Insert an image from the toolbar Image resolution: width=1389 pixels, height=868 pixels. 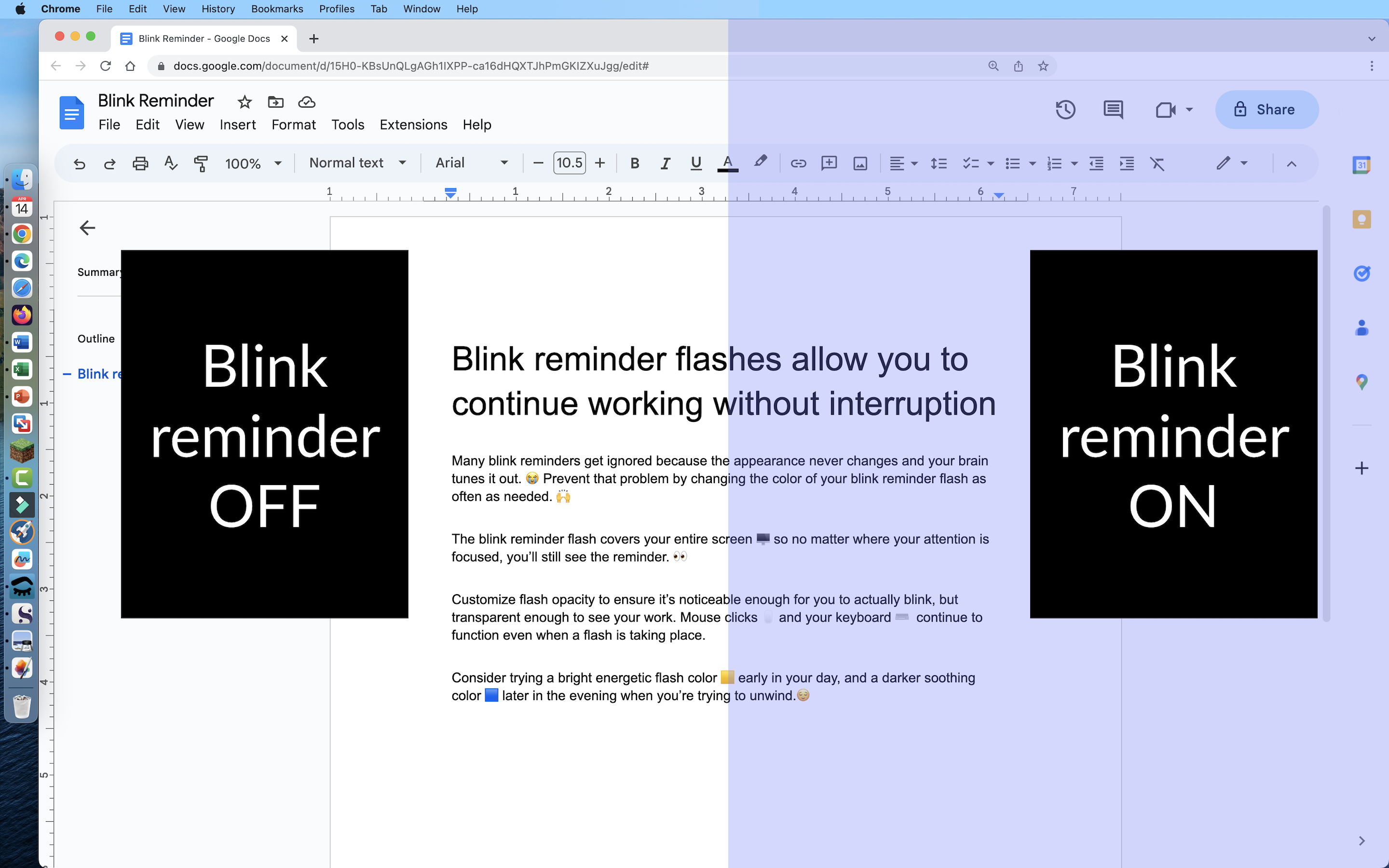pos(859,163)
